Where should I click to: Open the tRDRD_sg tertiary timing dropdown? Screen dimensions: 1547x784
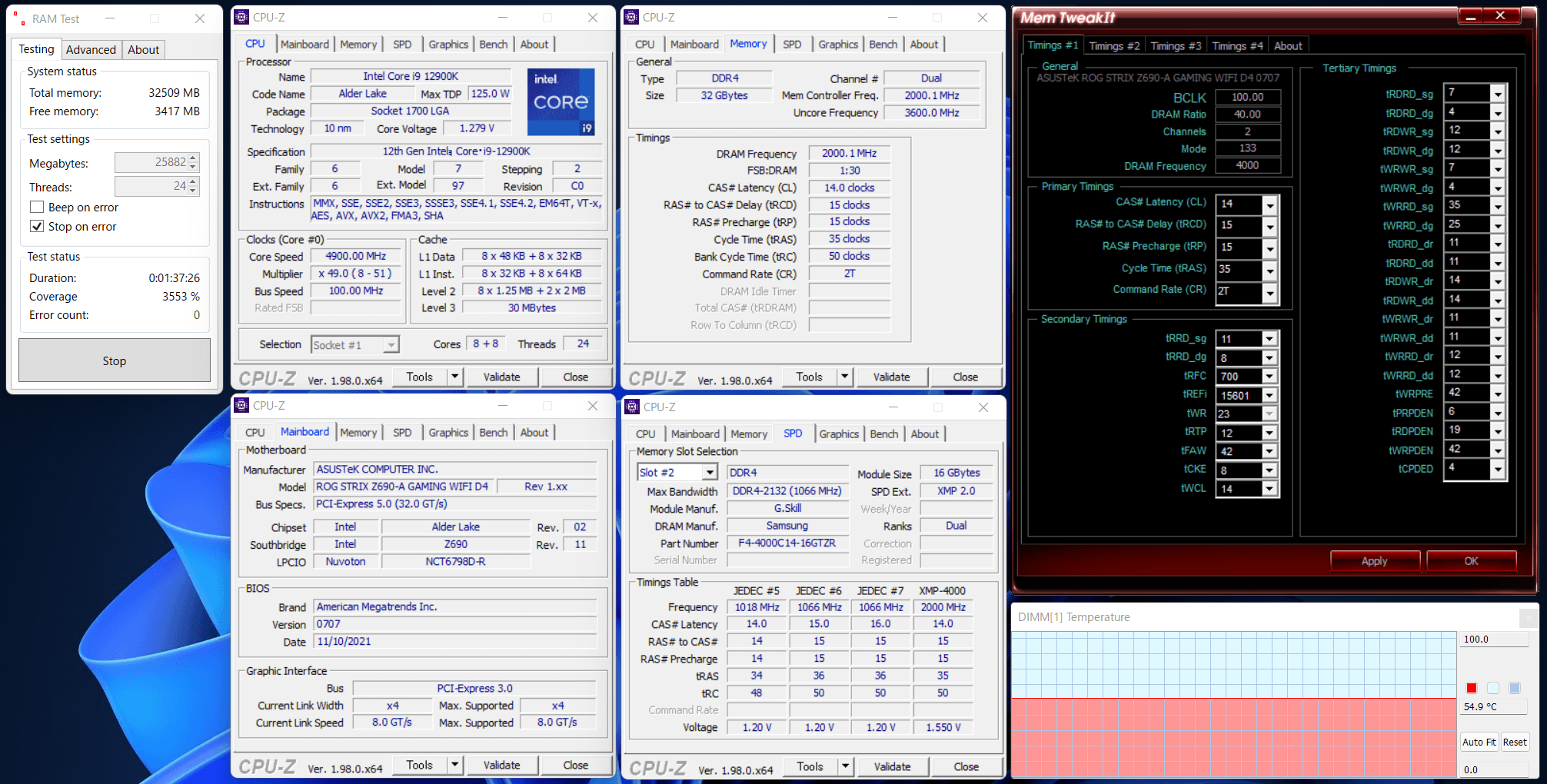1498,94
